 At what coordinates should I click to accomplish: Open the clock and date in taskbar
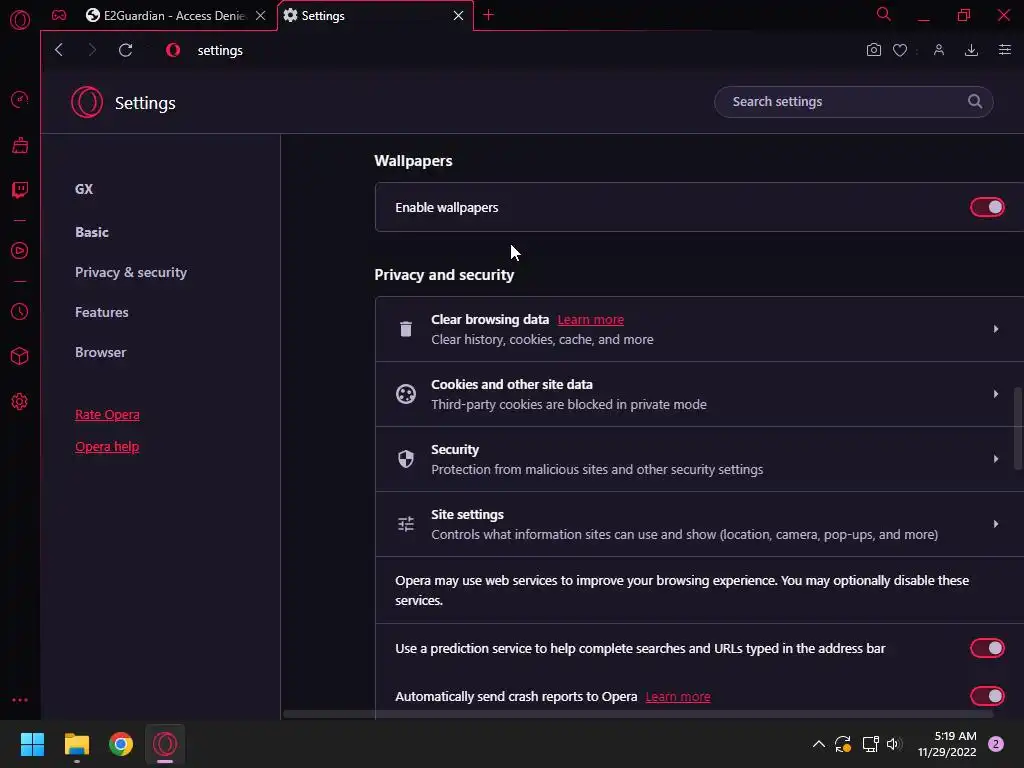click(947, 744)
